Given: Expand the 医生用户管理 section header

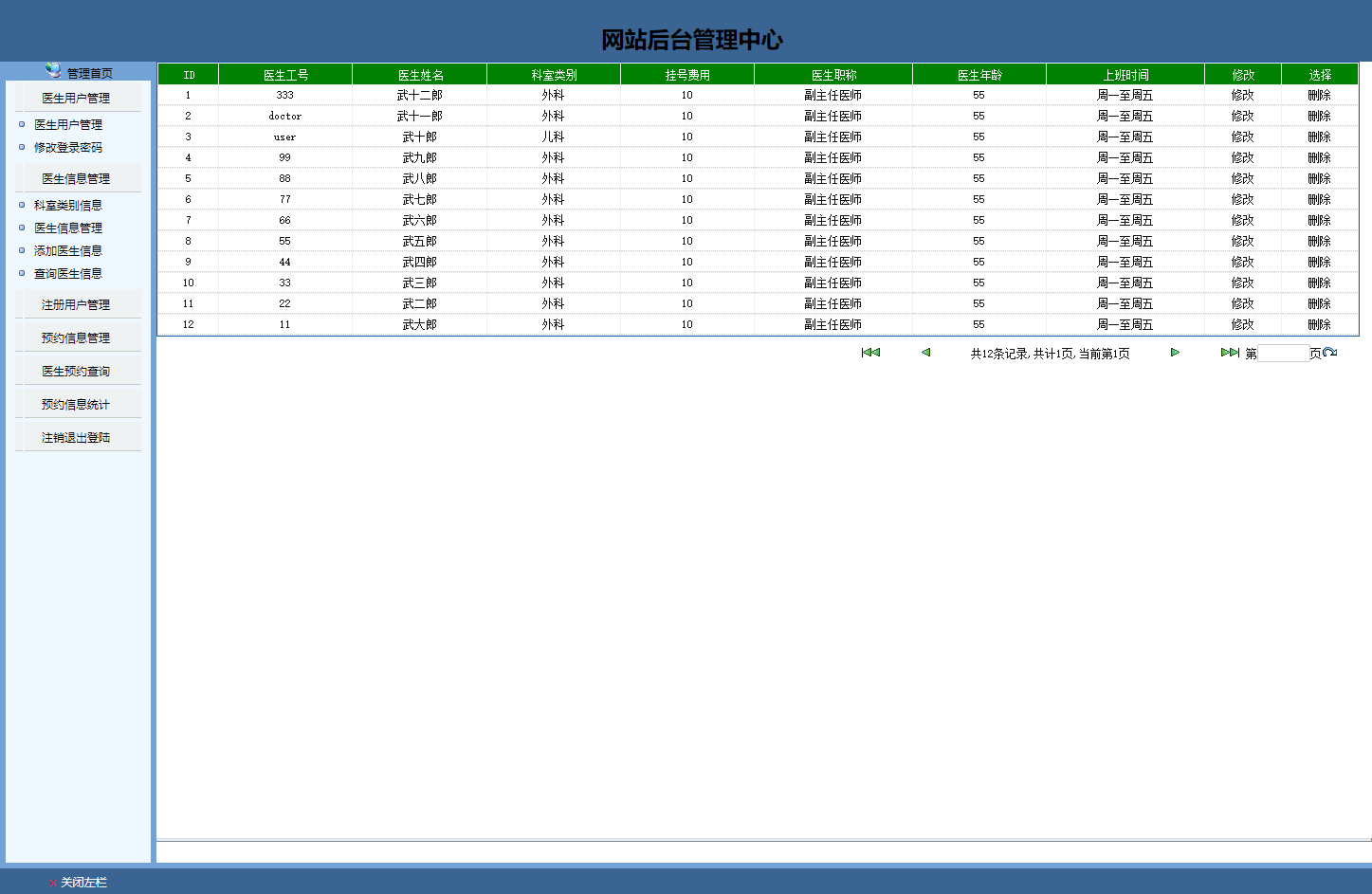Looking at the screenshot, I should point(76,98).
